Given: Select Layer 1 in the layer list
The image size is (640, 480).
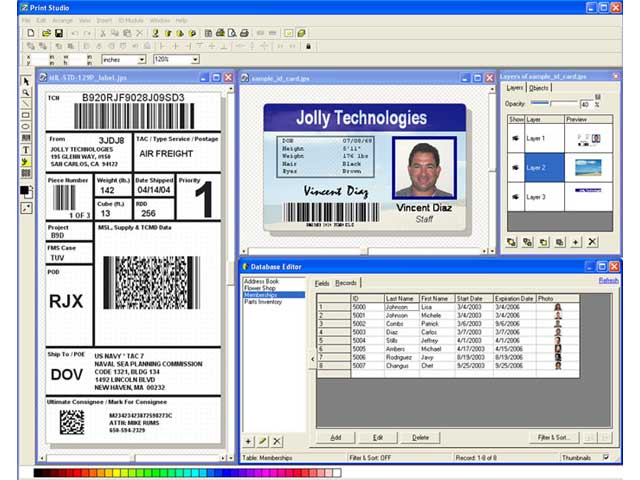Looking at the screenshot, I should [x=544, y=138].
